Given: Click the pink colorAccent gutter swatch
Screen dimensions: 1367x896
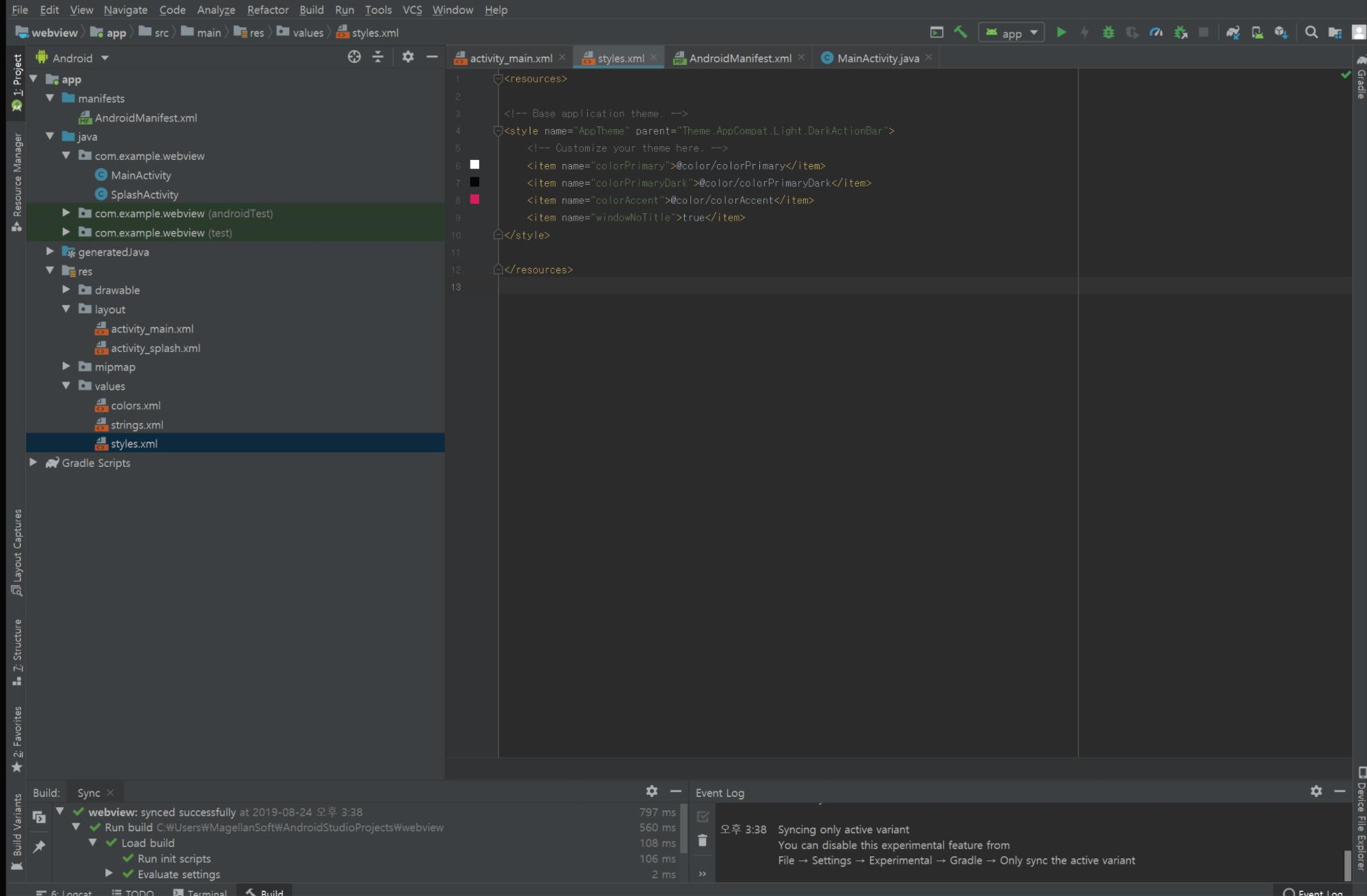Looking at the screenshot, I should pyautogui.click(x=474, y=200).
